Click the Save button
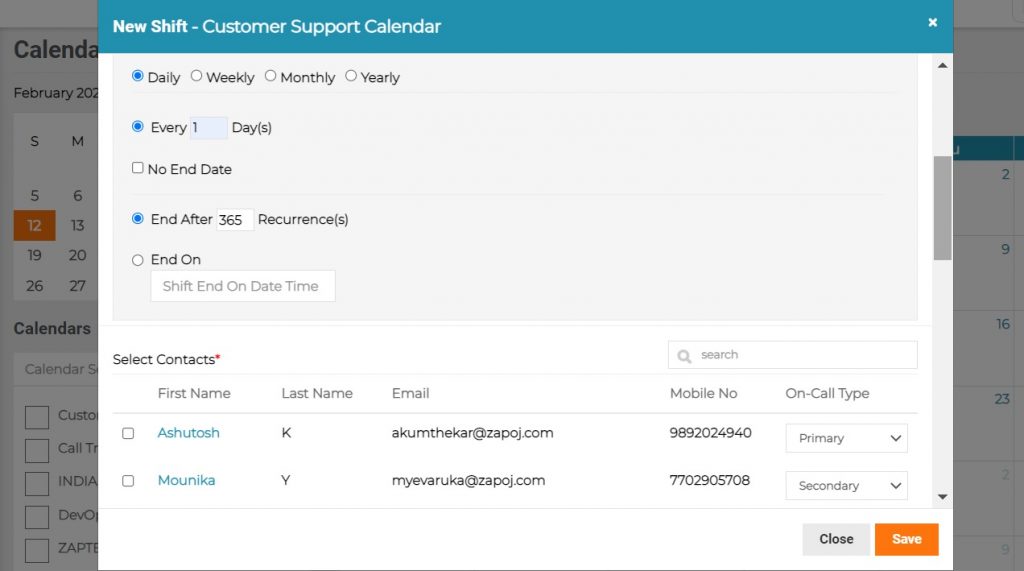Screen dimensions: 1024x571 (x=906, y=539)
